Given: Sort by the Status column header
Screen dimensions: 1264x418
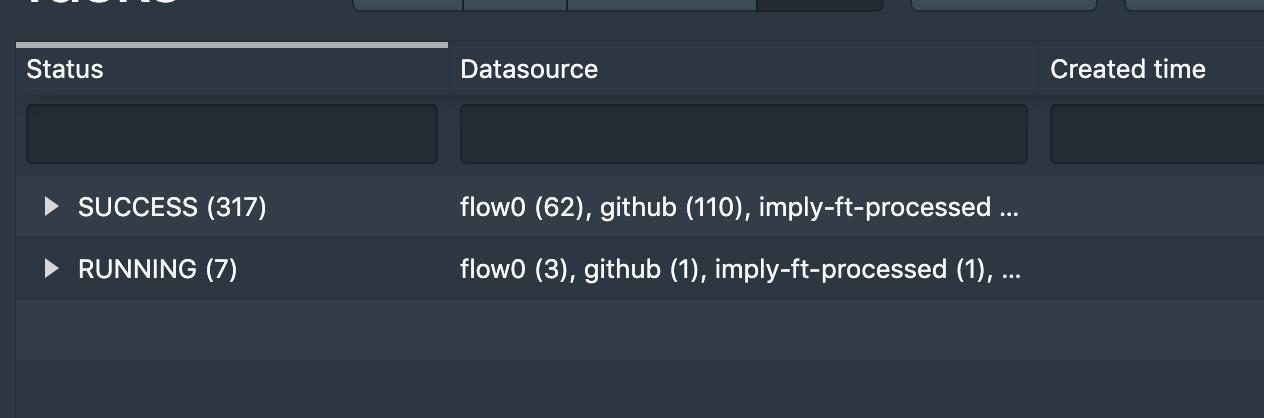Looking at the screenshot, I should (x=65, y=69).
